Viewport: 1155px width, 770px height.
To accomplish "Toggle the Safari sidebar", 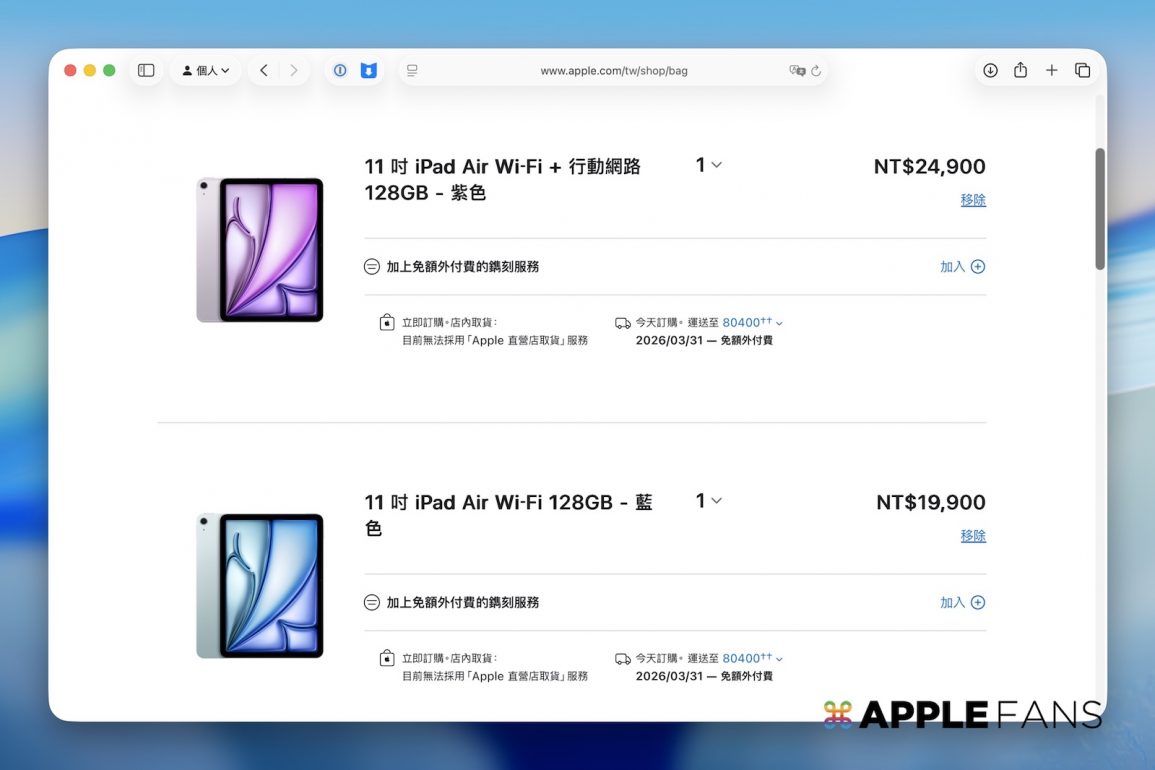I will click(x=146, y=70).
